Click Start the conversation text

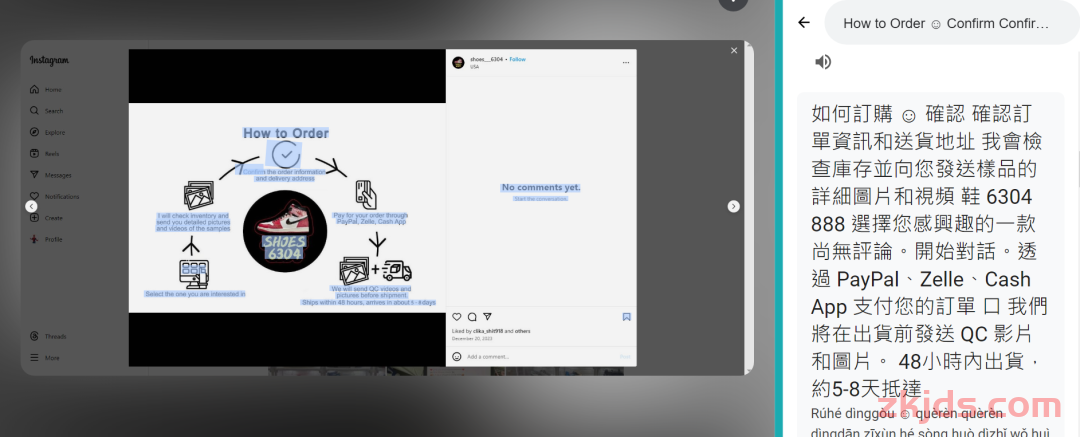pyautogui.click(x=541, y=199)
